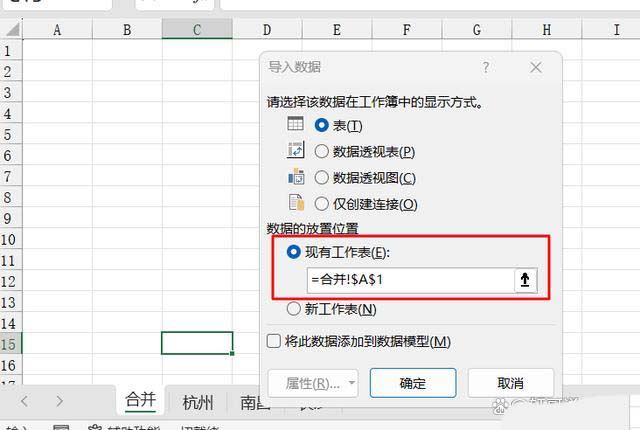
Task: Click the connection document icon beside 仅创建连接
Action: [297, 202]
